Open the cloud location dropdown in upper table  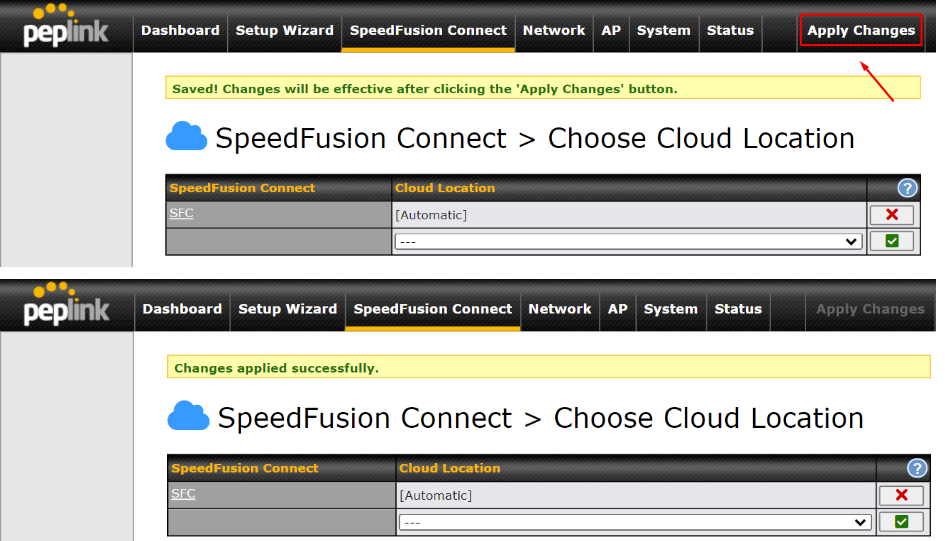point(628,242)
